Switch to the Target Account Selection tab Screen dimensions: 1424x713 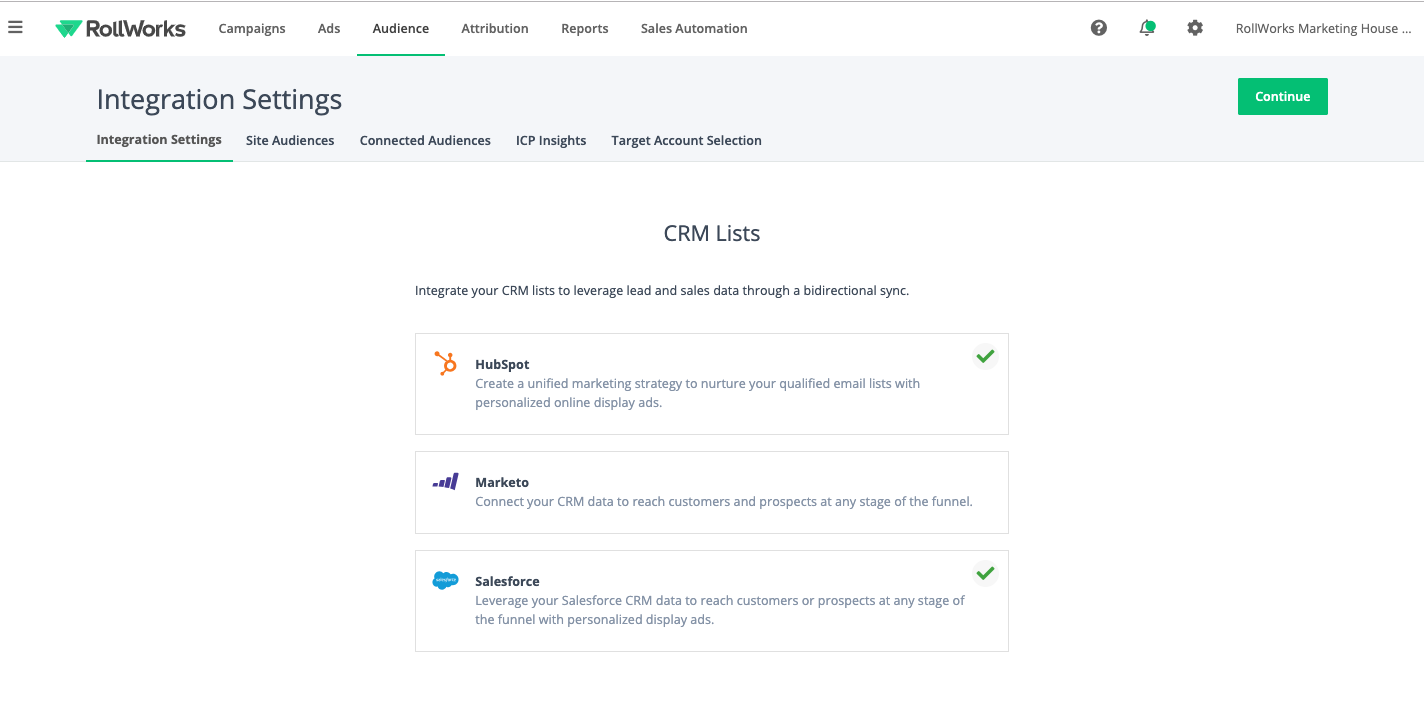pos(686,140)
